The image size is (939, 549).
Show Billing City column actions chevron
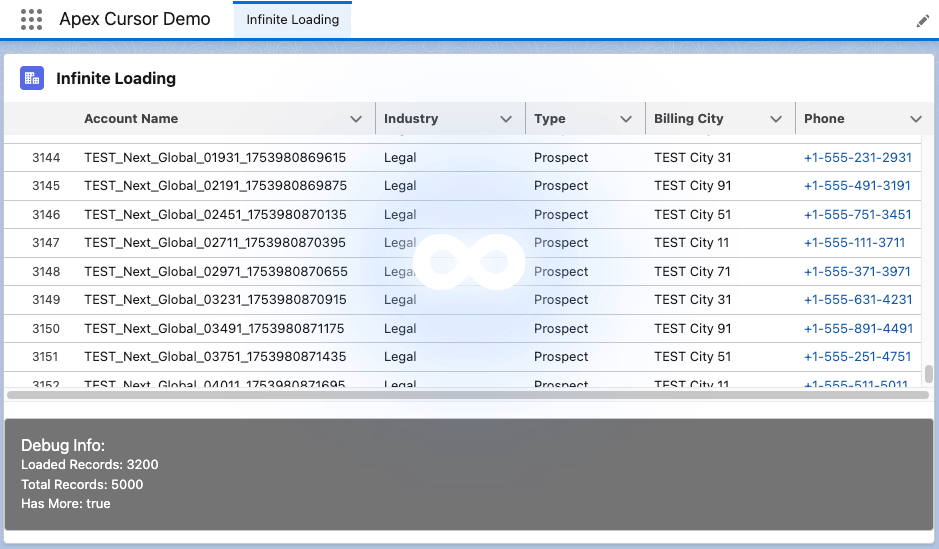click(776, 119)
